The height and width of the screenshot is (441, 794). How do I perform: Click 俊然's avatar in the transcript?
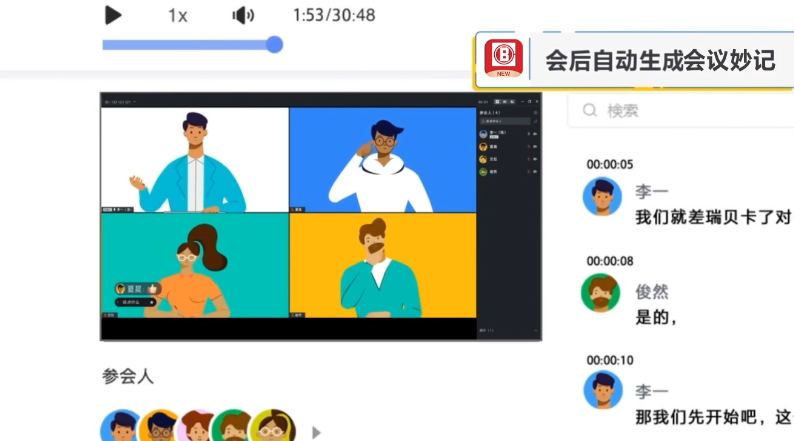(601, 293)
